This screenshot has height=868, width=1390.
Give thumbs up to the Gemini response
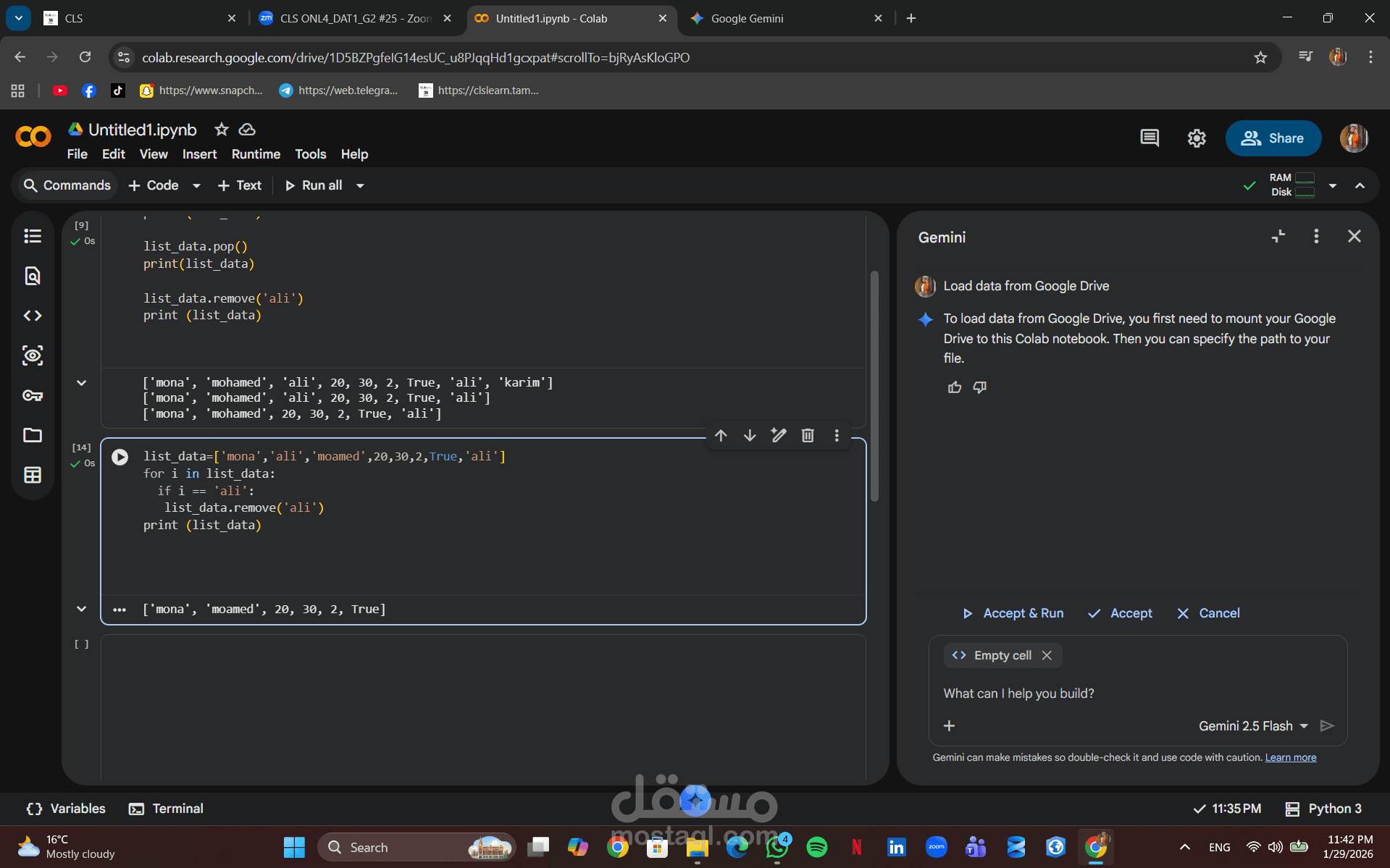[954, 387]
